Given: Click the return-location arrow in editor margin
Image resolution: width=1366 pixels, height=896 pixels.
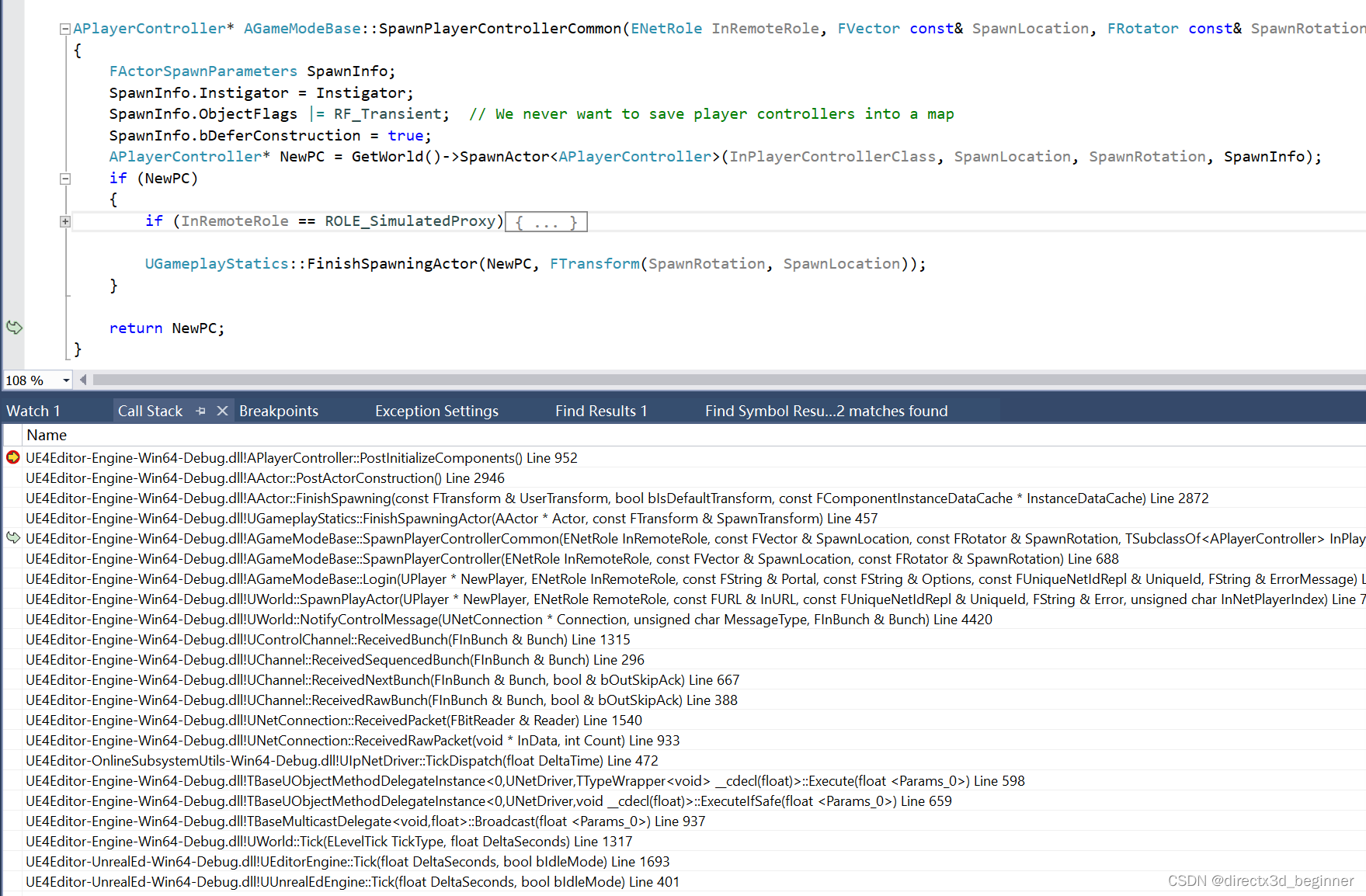Looking at the screenshot, I should tap(14, 327).
